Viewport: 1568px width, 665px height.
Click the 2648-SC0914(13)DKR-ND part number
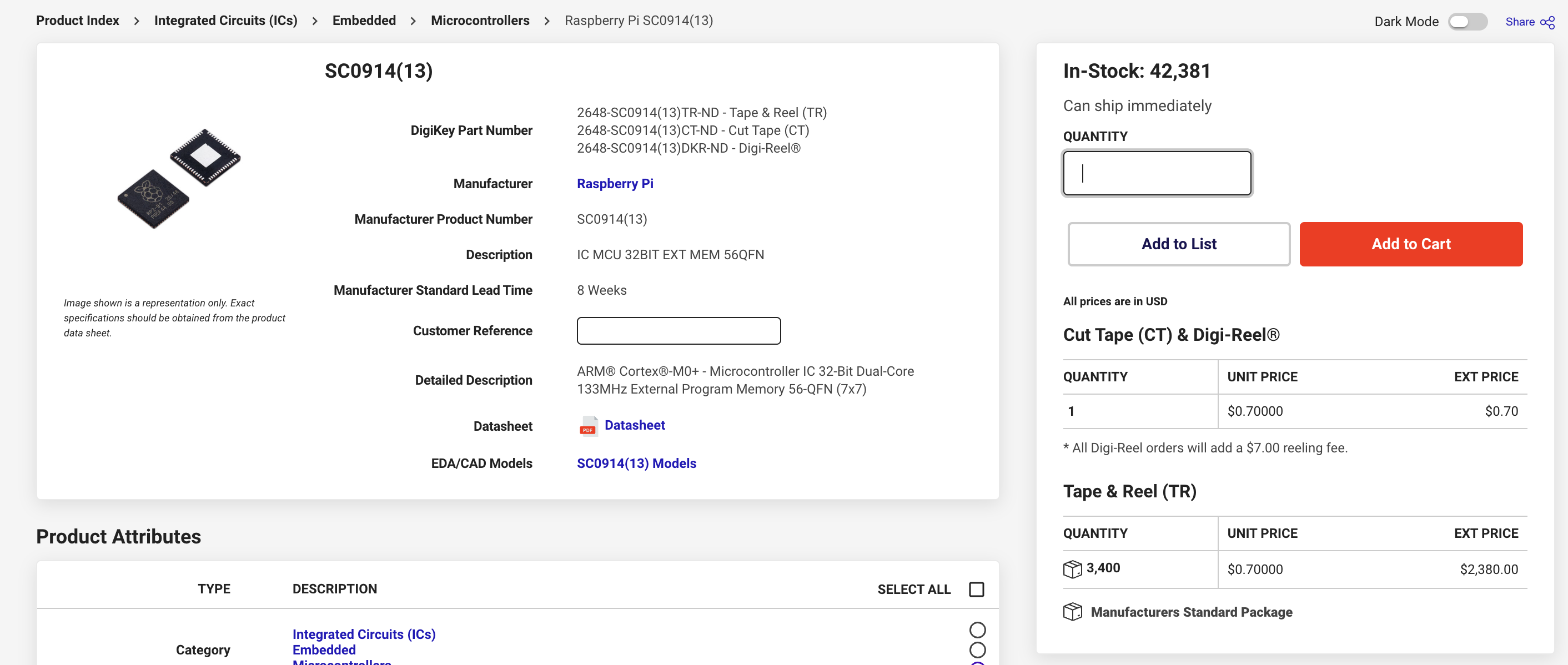click(x=688, y=148)
